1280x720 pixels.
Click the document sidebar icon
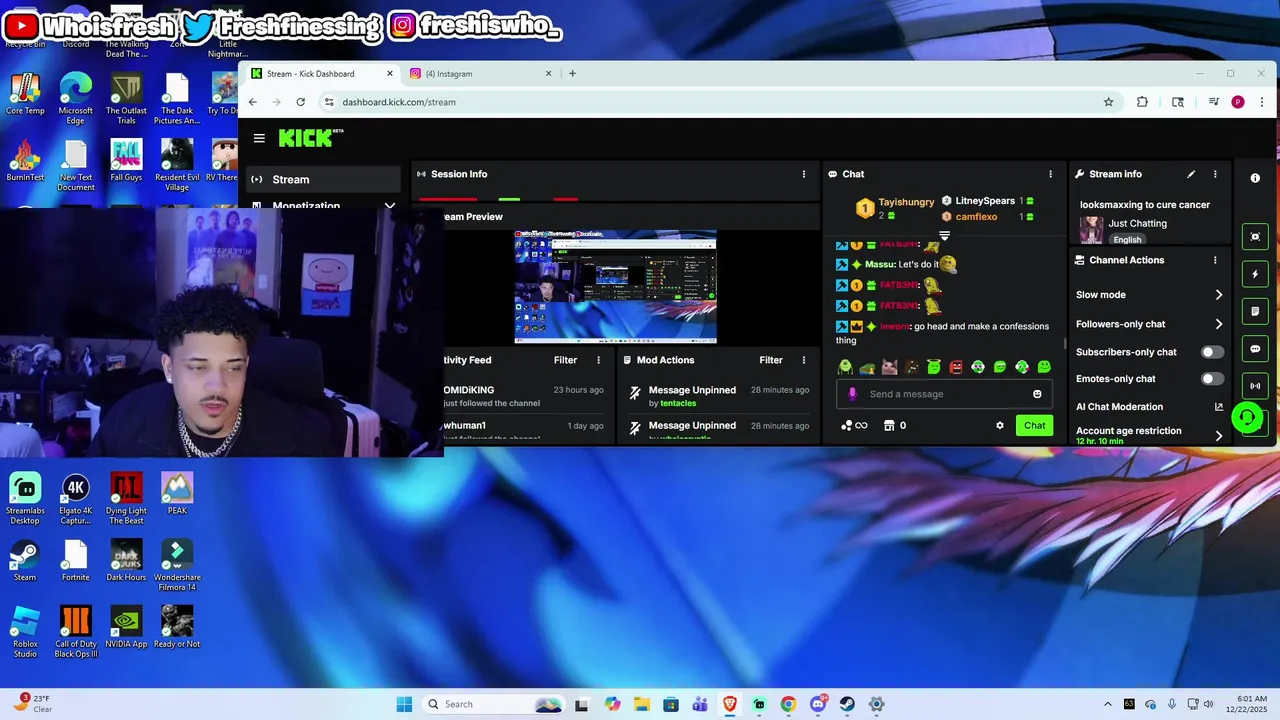[1255, 312]
